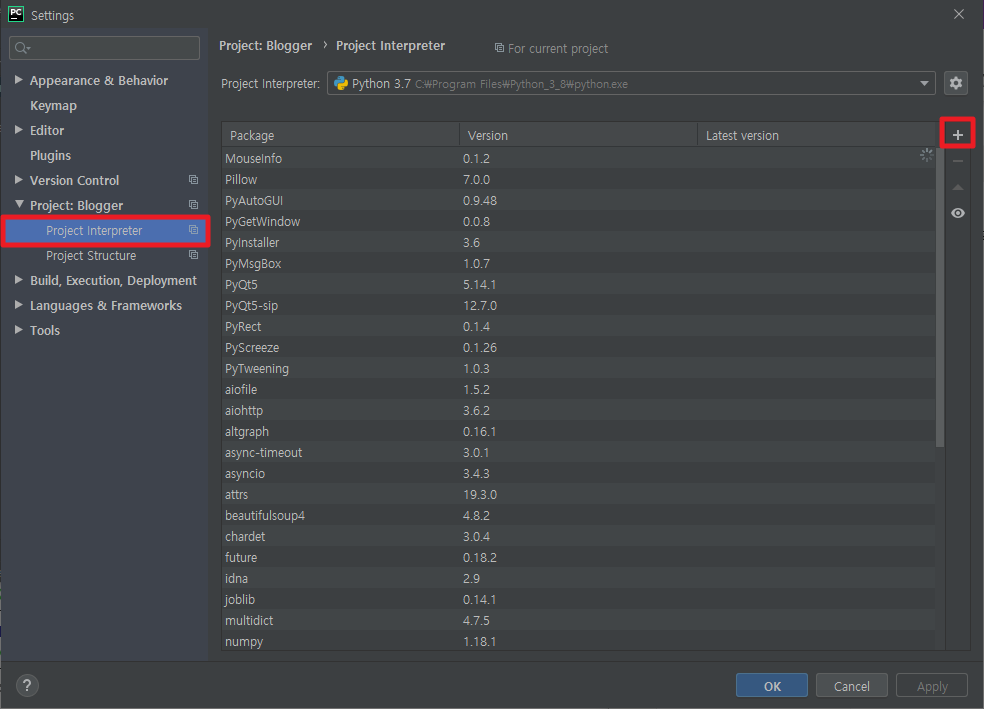Click the remove package minus icon
Image resolution: width=984 pixels, height=709 pixels.
click(958, 161)
